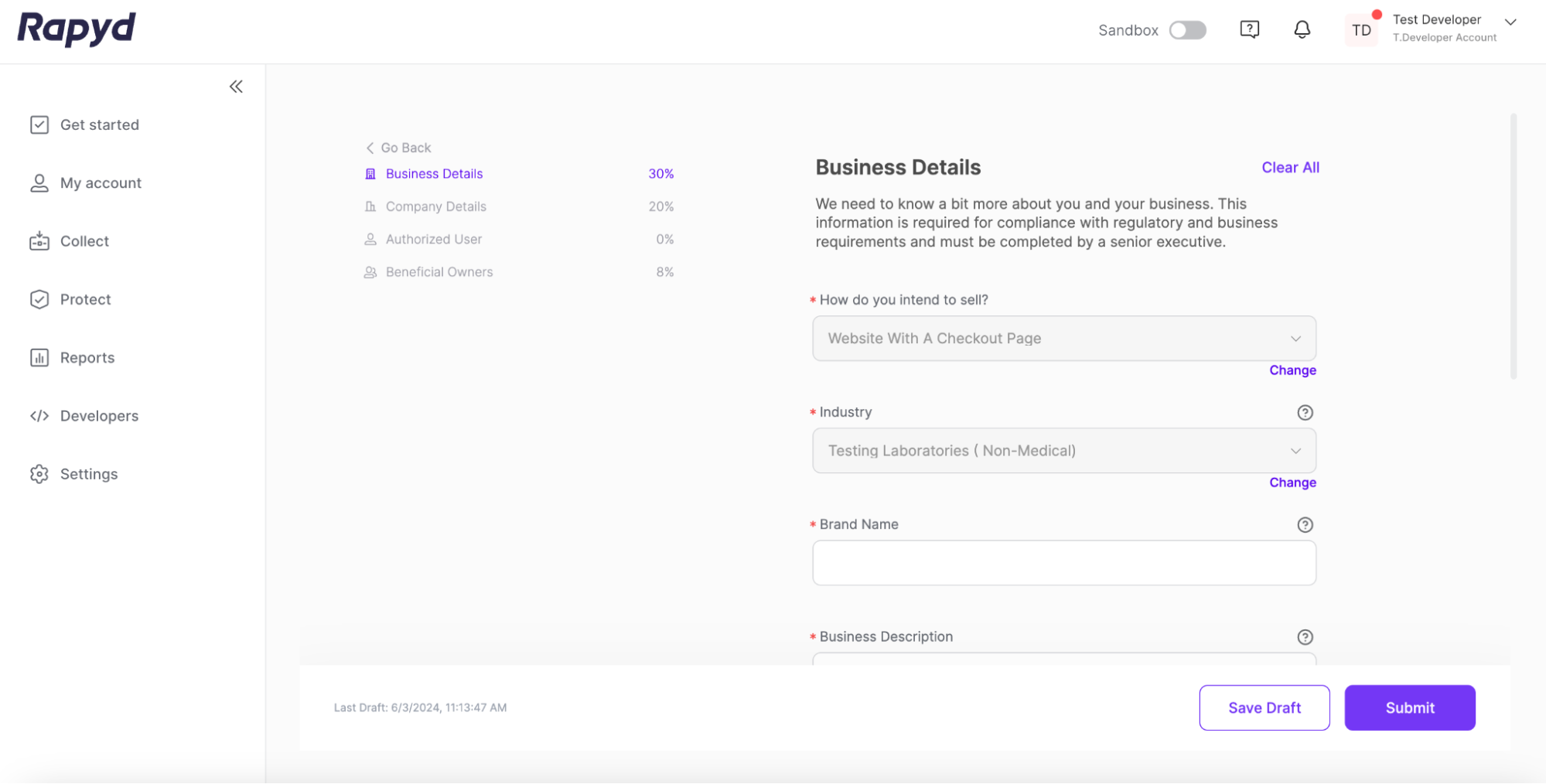Image resolution: width=1546 pixels, height=784 pixels.
Task: Click the Brand Name input field
Action: tap(1063, 563)
